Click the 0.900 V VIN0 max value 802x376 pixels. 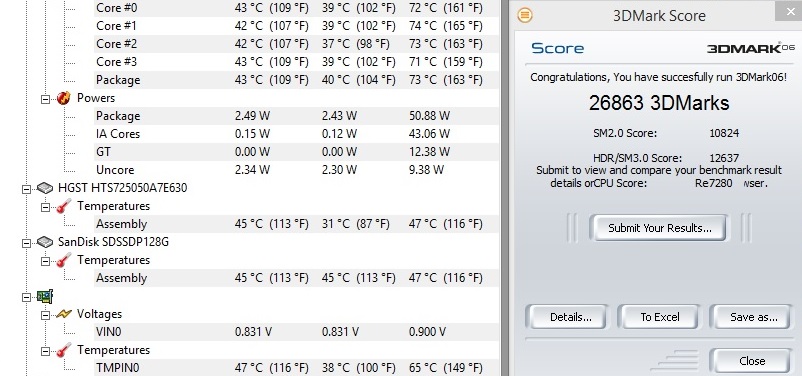tap(427, 332)
